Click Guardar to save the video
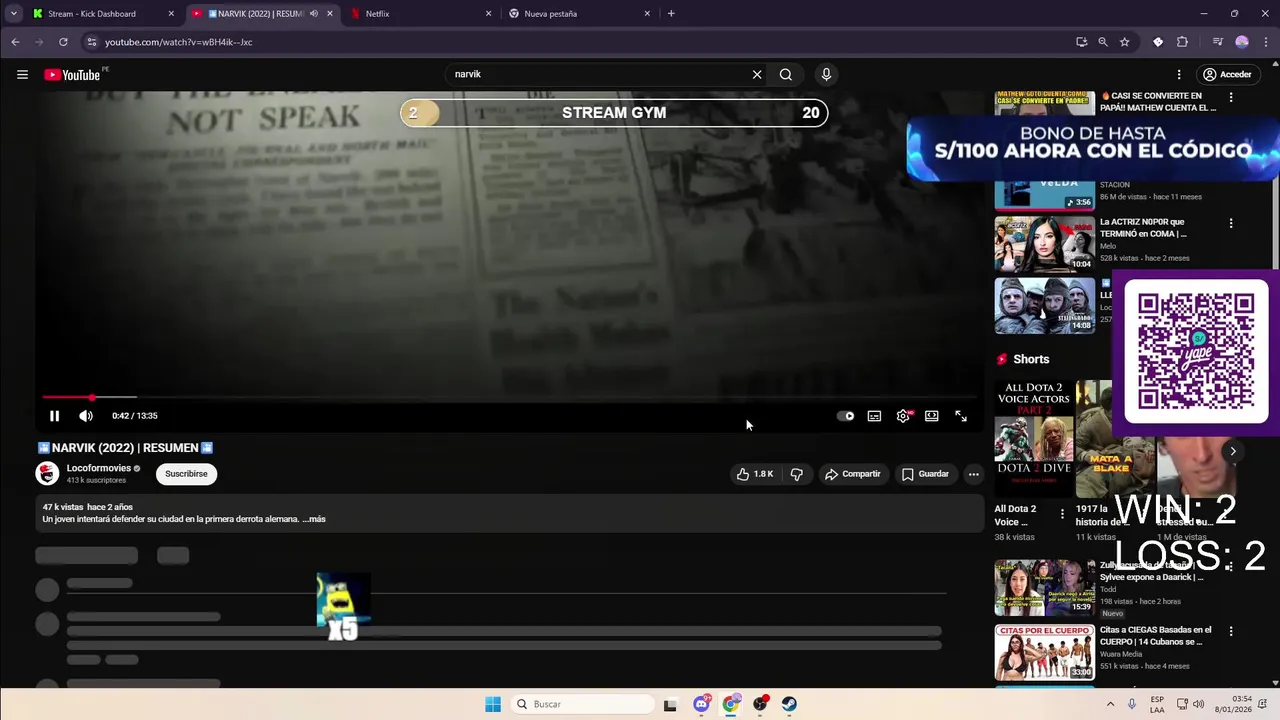The height and width of the screenshot is (720, 1280). (925, 474)
